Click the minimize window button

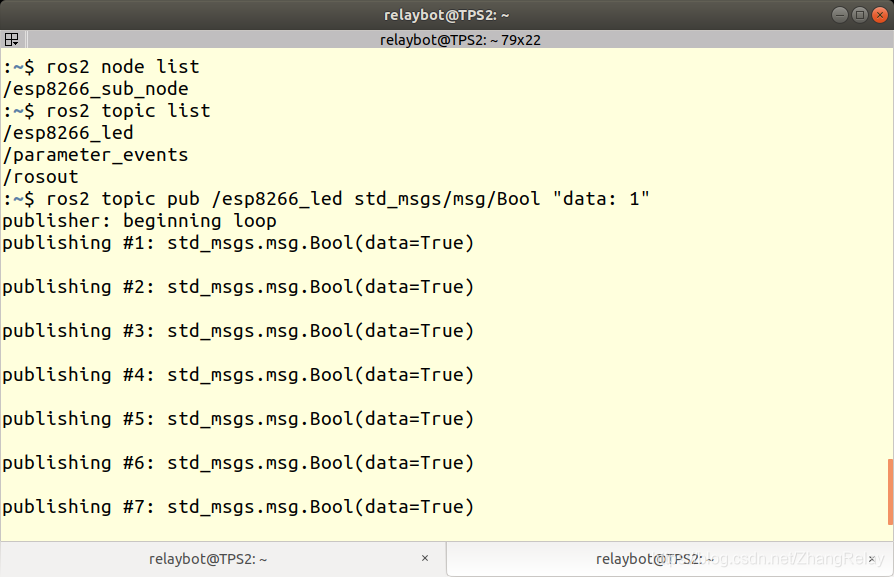pyautogui.click(x=839, y=14)
